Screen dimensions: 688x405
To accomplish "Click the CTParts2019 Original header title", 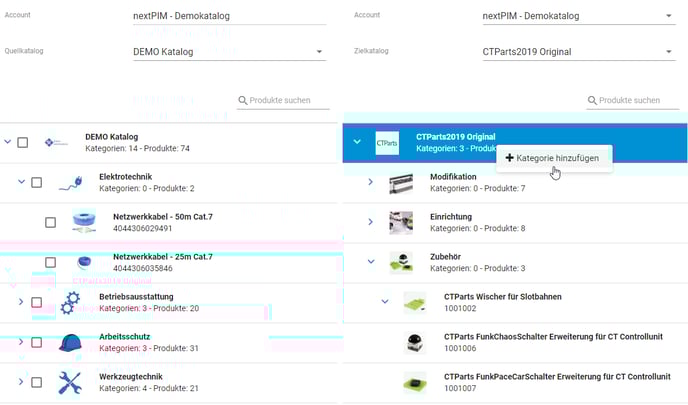I will click(455, 137).
